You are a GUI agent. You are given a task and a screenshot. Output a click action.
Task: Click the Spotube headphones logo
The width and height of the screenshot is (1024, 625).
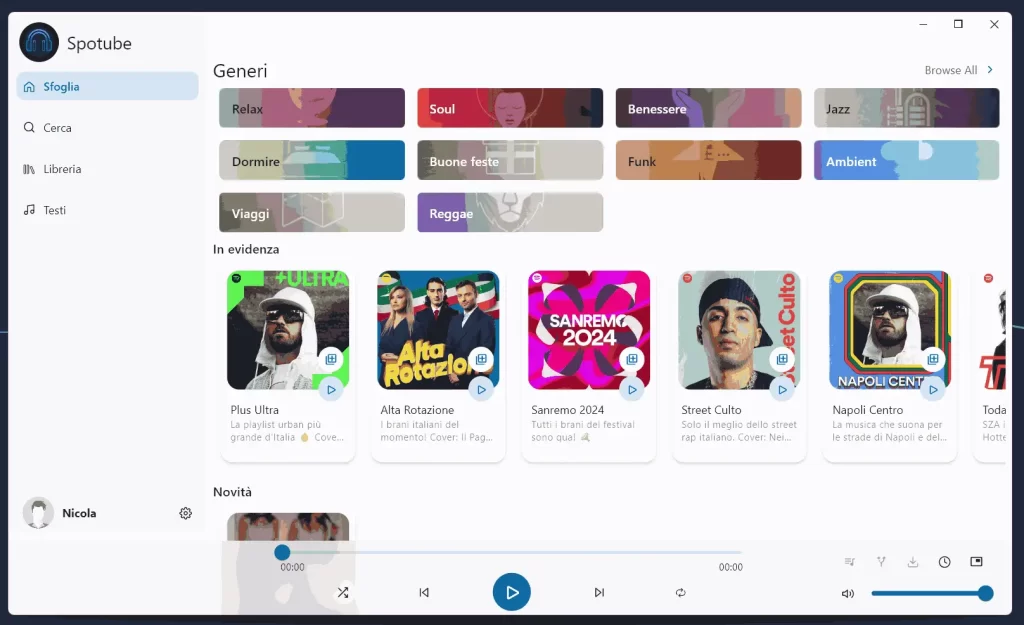click(39, 42)
